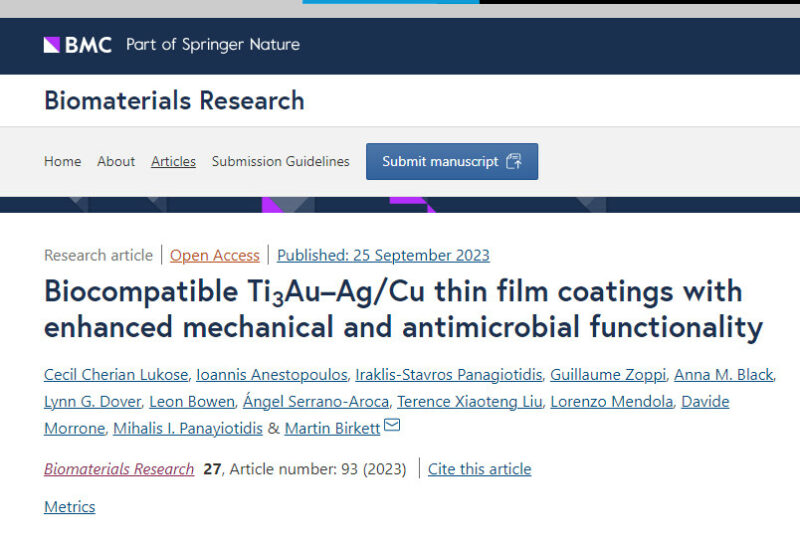
Task: Open author Lynn G. Dover
Action: [x=92, y=402]
